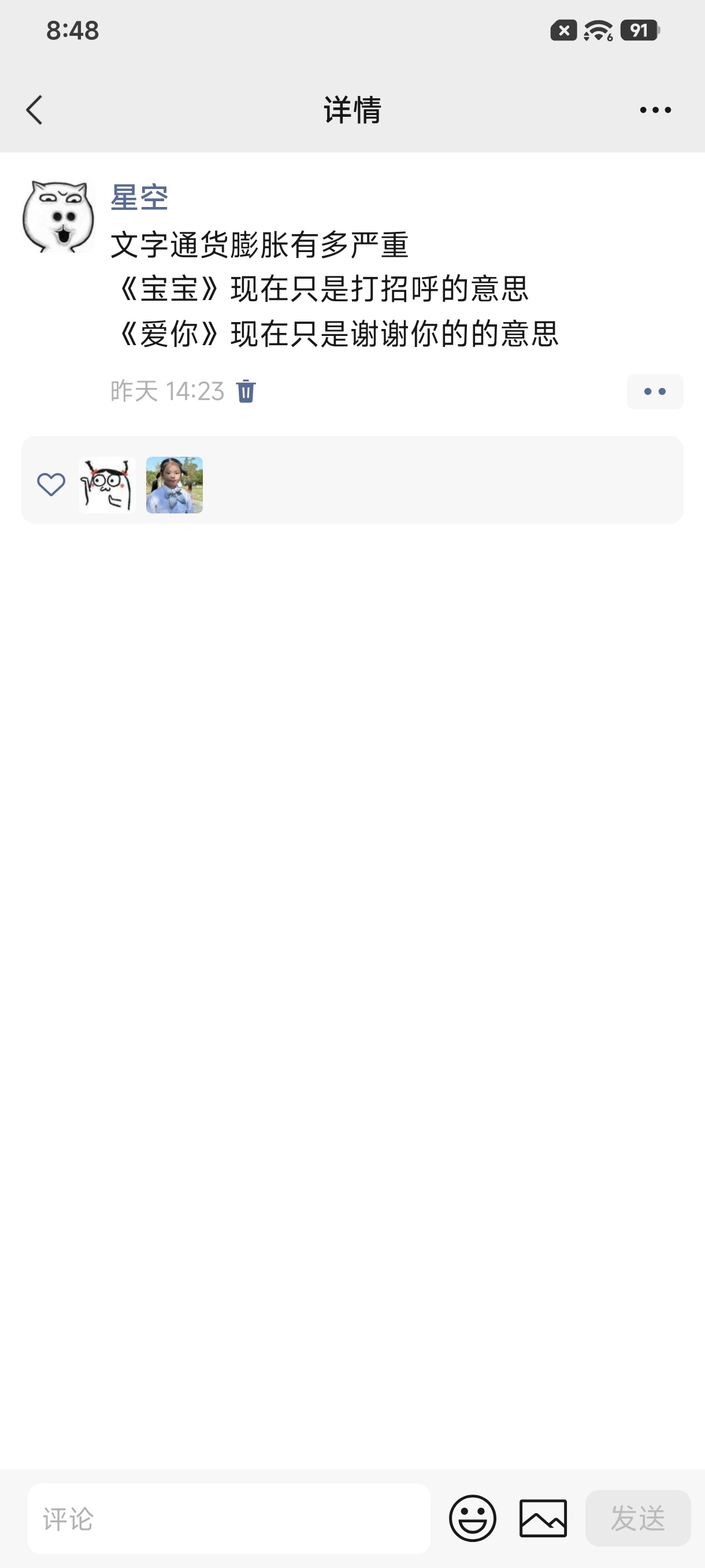705x1568 pixels.
Task: Delete the post via trash icon
Action: [x=246, y=391]
